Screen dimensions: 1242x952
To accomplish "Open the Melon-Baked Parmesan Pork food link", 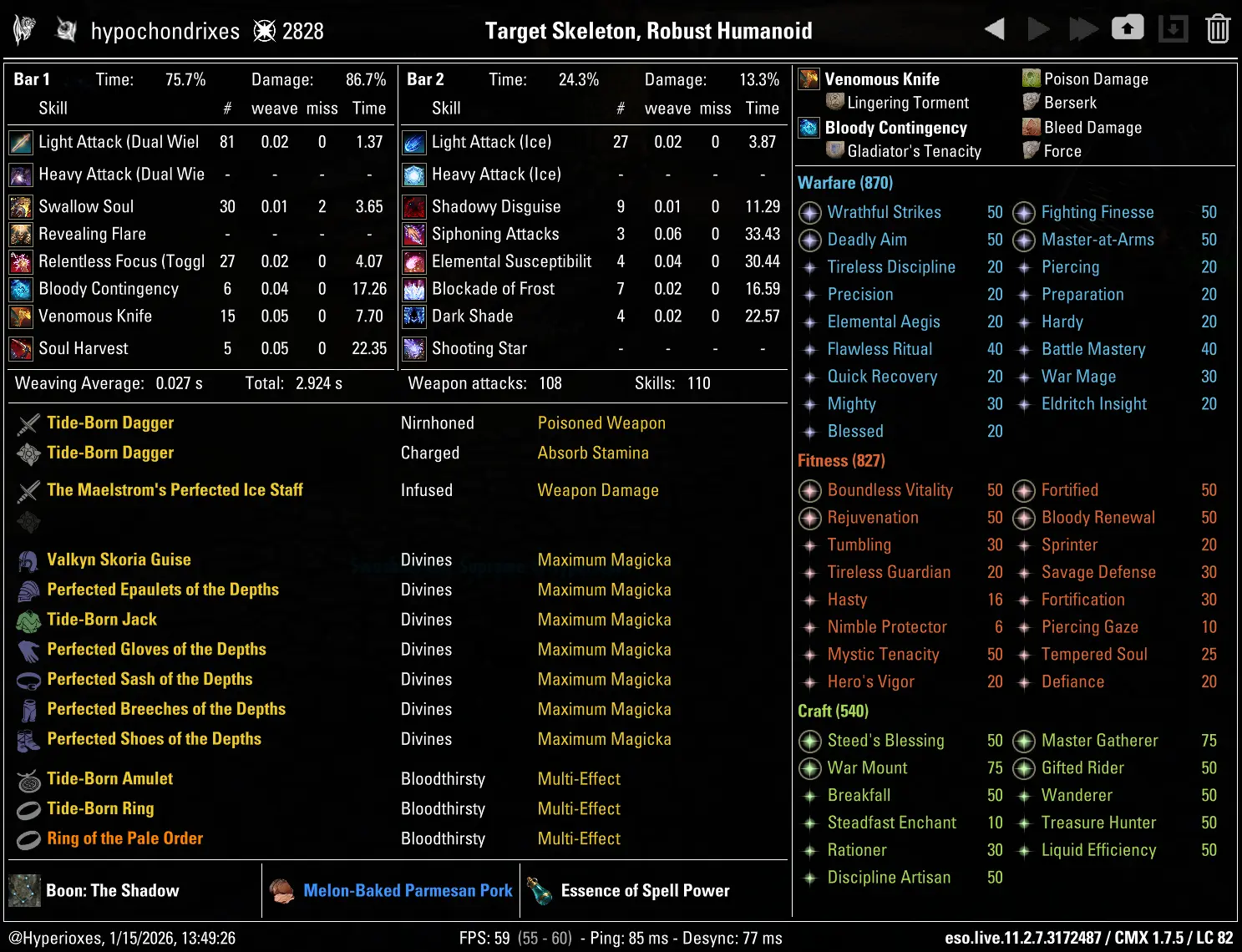I will point(408,891).
